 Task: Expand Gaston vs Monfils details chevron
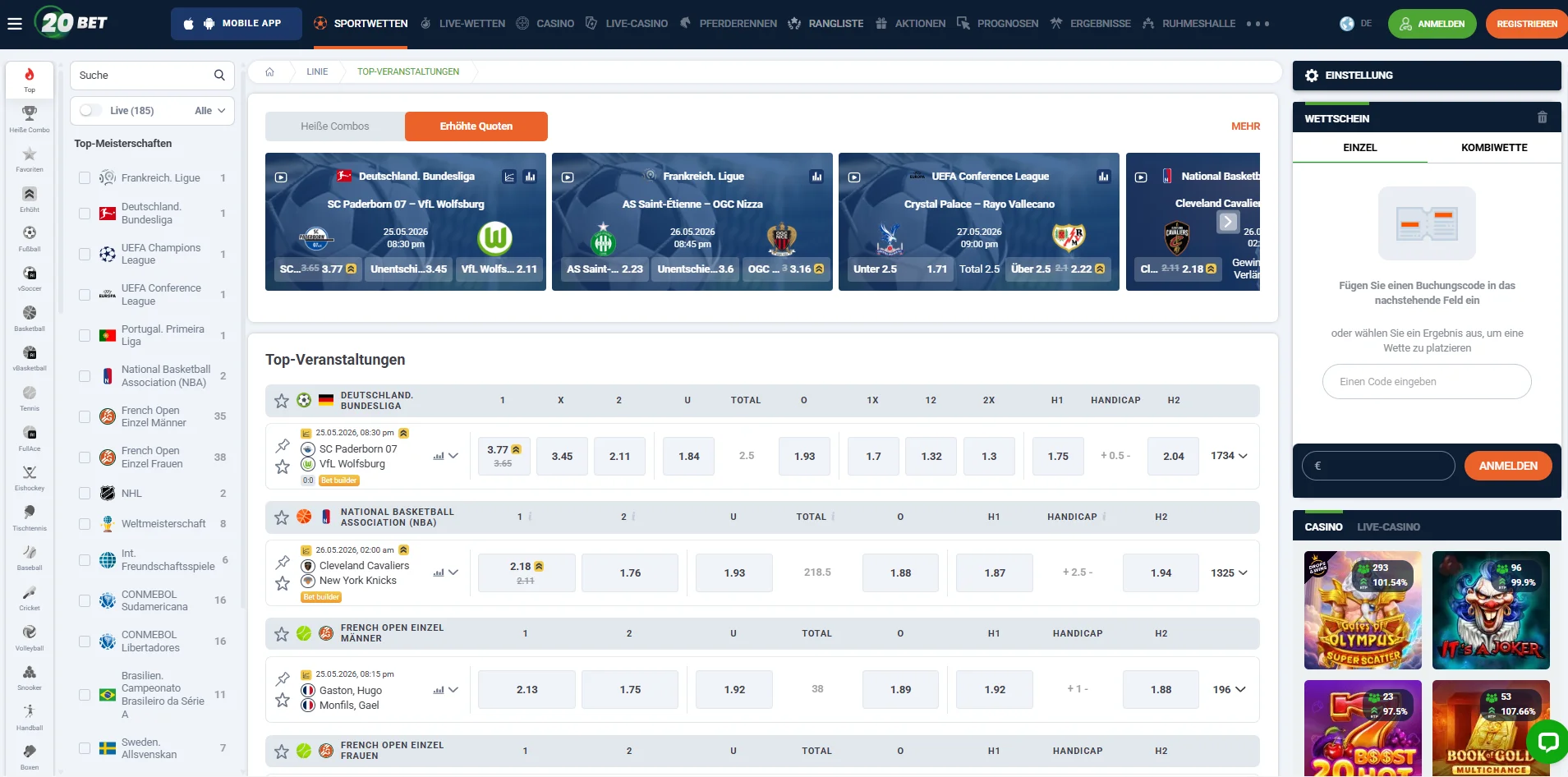pyautogui.click(x=453, y=691)
